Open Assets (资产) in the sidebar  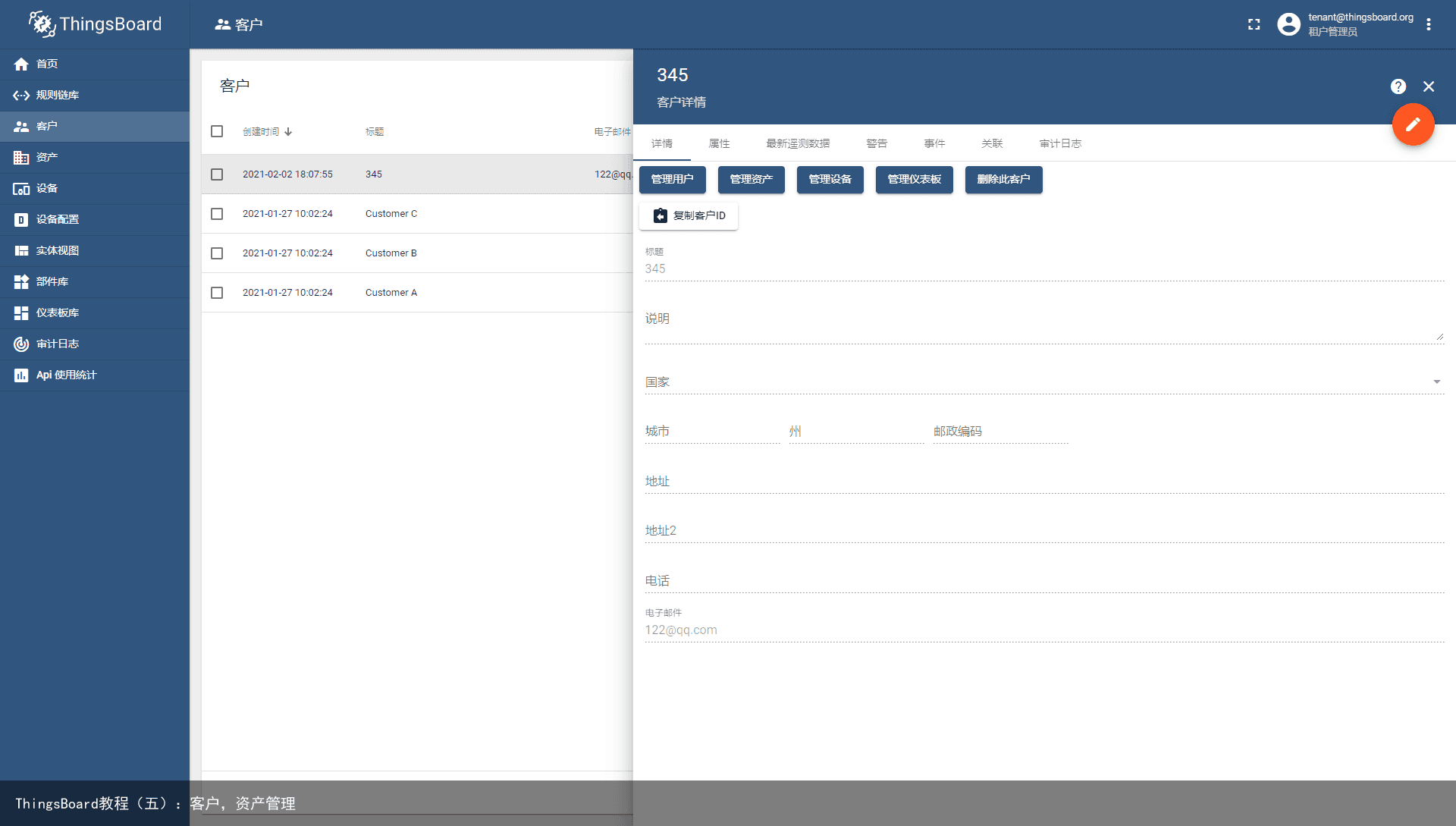point(94,158)
